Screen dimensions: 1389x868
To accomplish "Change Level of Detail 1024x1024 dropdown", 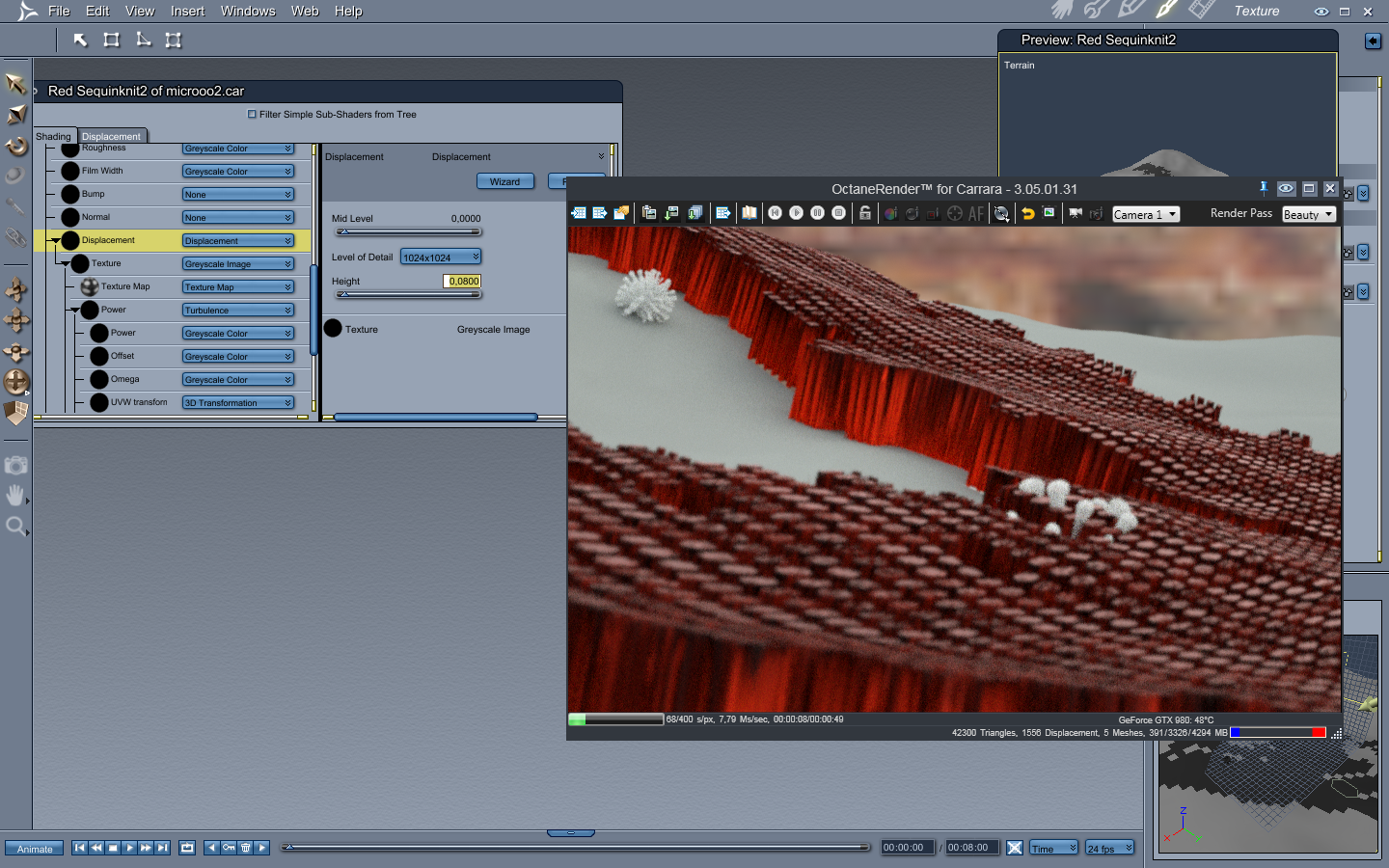I will tap(441, 257).
